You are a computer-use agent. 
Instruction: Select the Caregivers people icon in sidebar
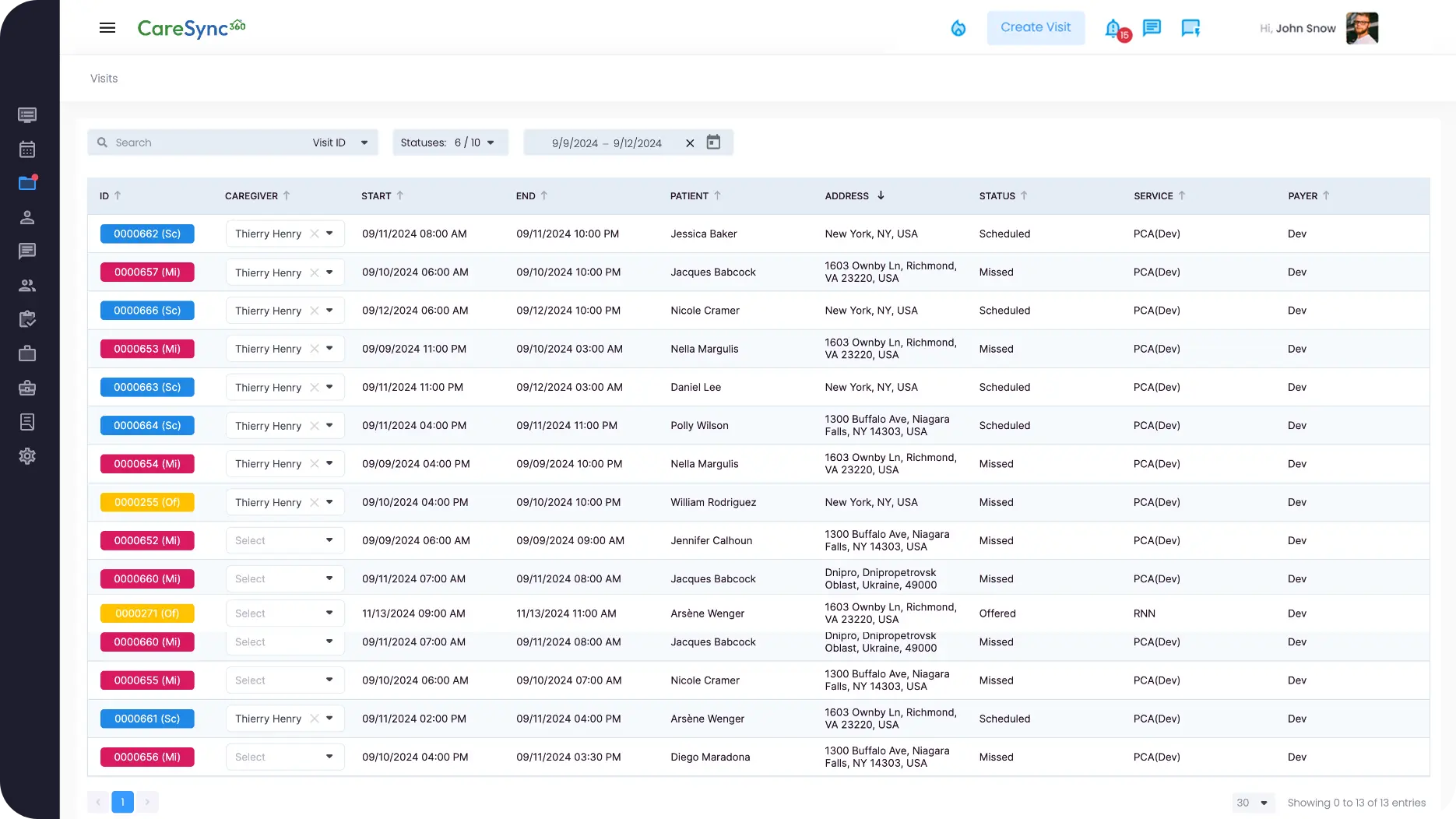(27, 285)
